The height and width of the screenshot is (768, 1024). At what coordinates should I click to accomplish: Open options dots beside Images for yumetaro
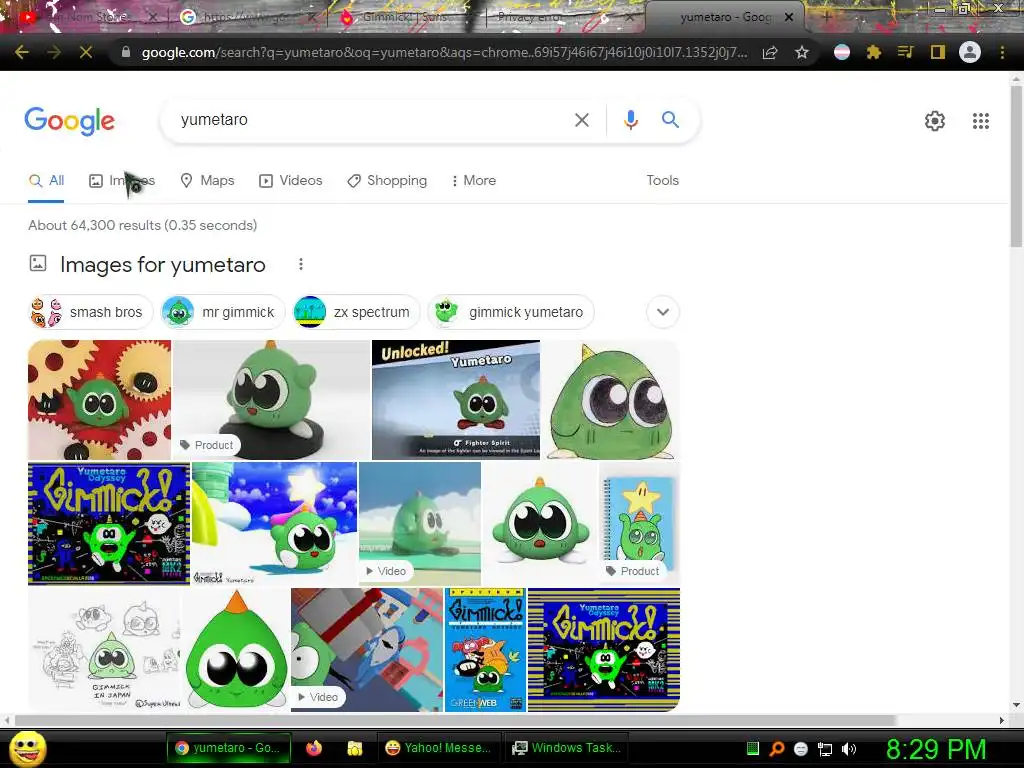click(x=300, y=264)
